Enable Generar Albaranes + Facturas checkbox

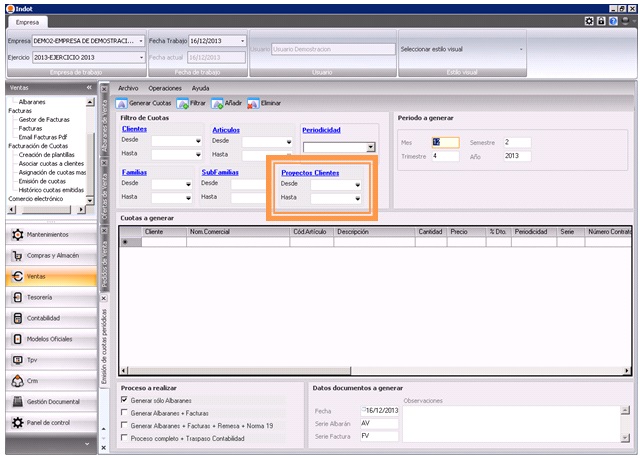pyautogui.click(x=124, y=412)
